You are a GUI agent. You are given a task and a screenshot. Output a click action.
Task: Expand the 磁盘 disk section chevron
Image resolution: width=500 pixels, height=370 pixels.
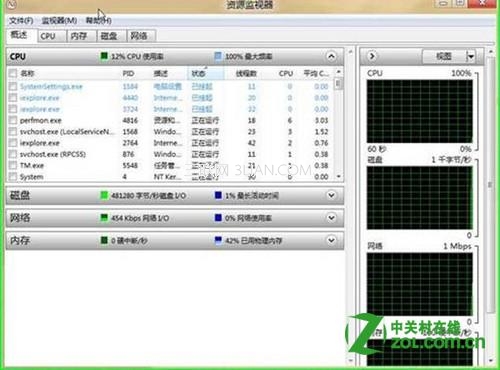pos(331,195)
